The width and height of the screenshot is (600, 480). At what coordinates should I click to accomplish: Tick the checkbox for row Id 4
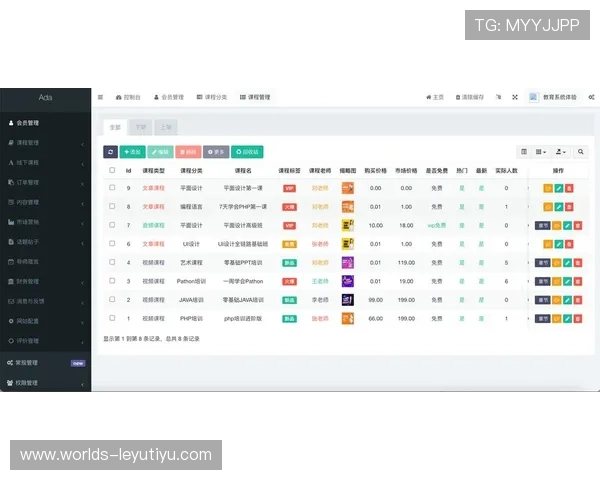(112, 262)
